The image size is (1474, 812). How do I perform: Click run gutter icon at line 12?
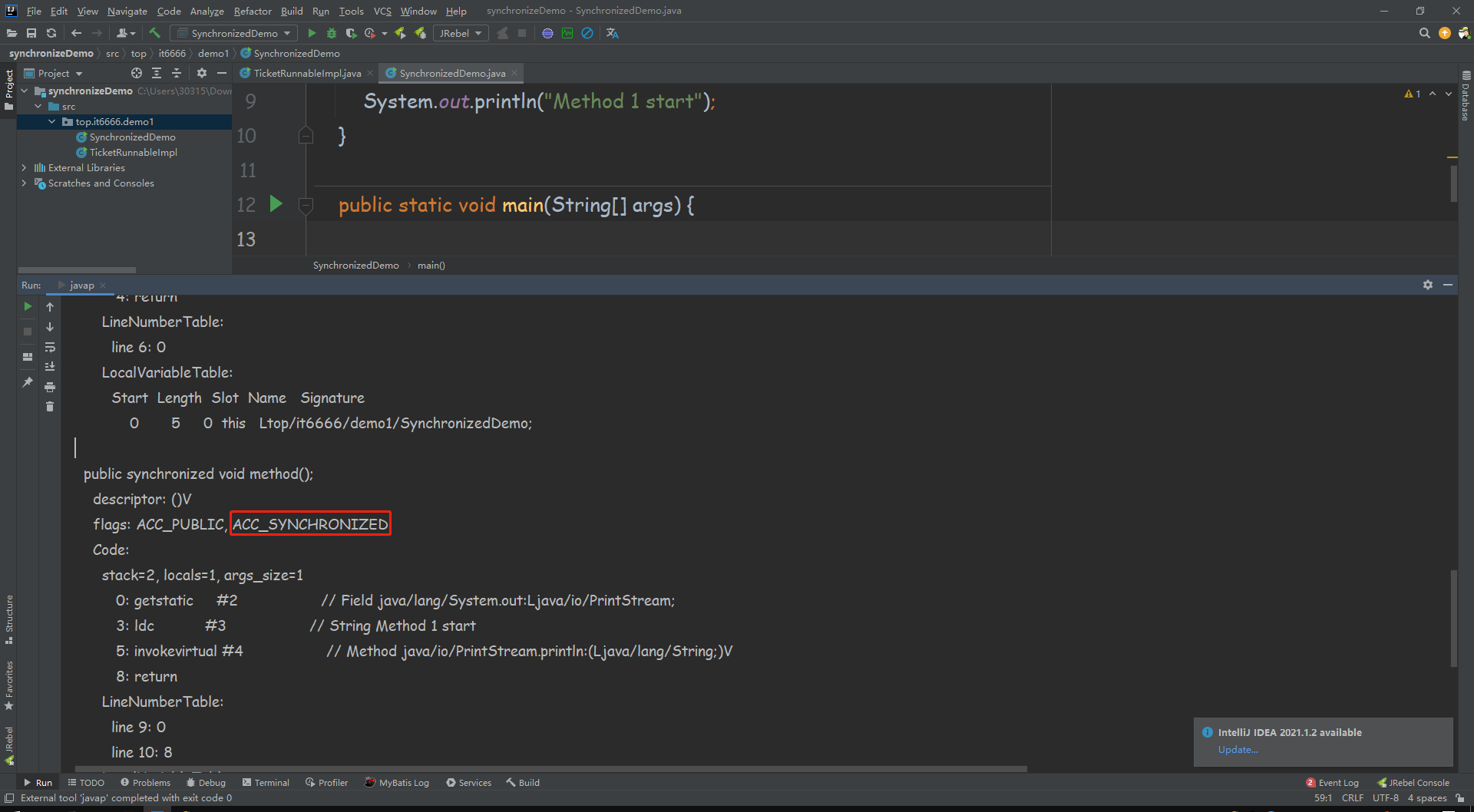coord(276,204)
